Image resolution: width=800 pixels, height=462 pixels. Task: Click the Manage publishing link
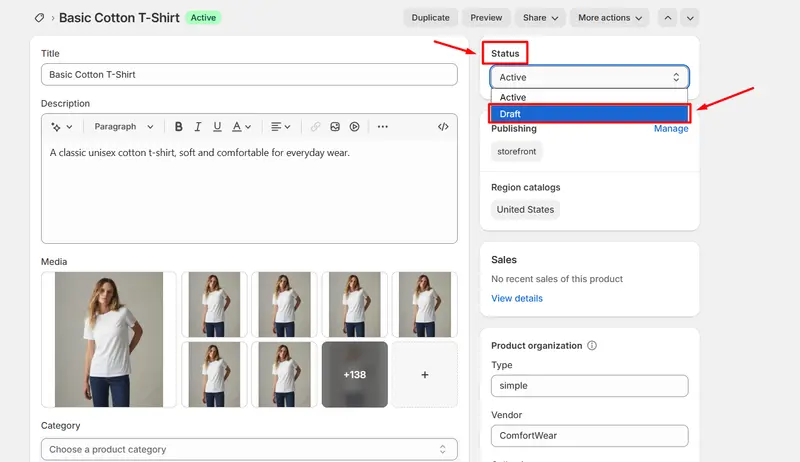pyautogui.click(x=671, y=129)
